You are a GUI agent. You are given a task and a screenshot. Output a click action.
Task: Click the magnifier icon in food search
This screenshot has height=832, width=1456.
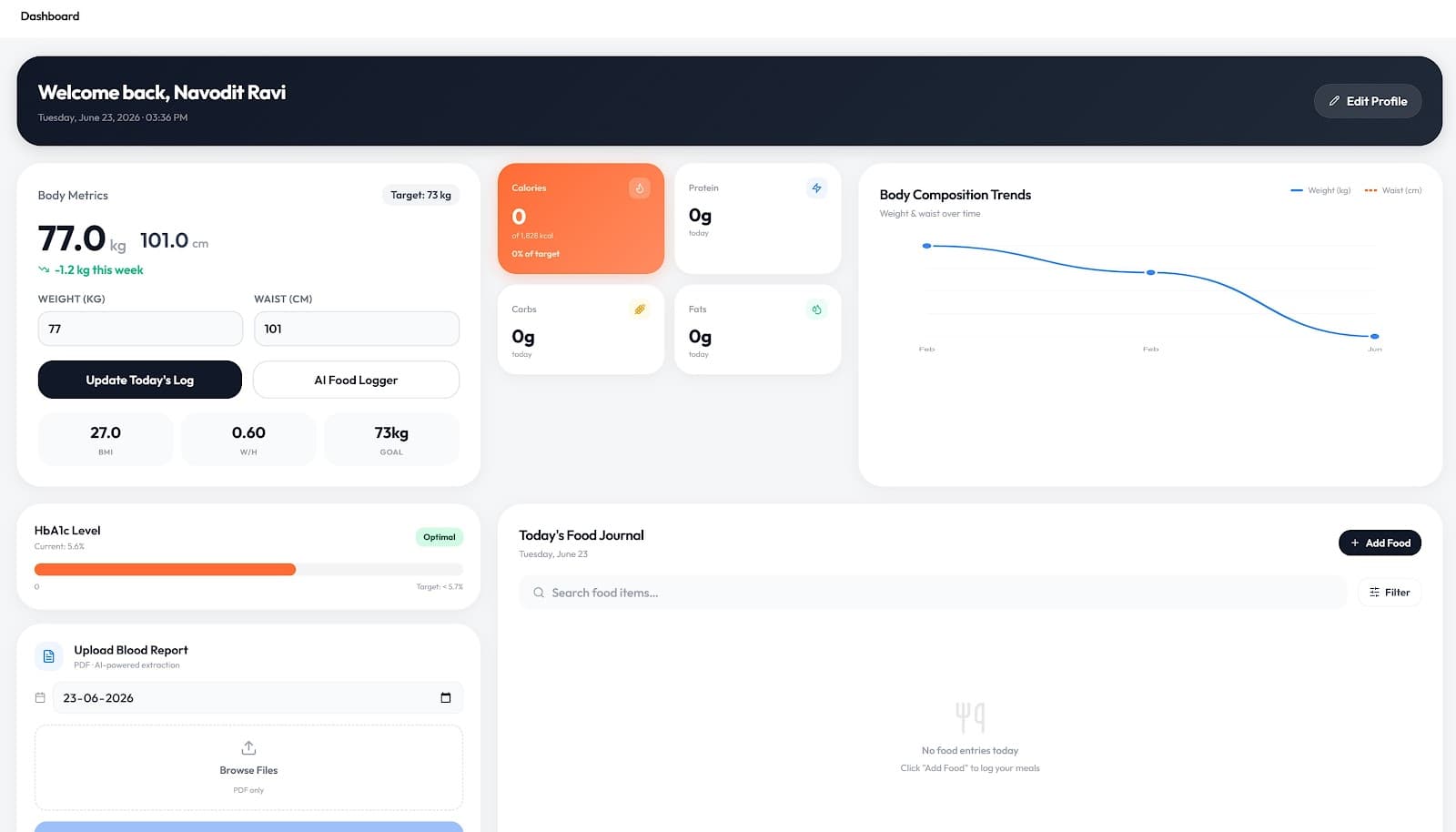click(539, 593)
